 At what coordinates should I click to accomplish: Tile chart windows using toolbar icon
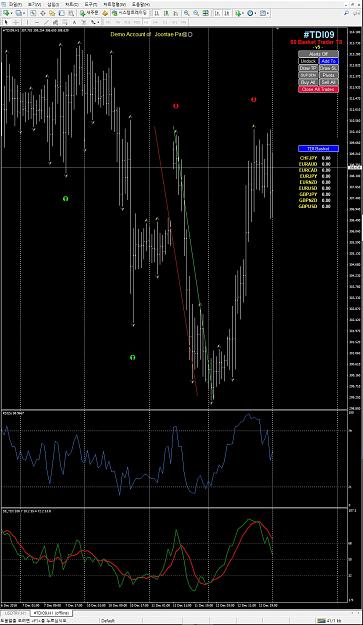(206, 13)
